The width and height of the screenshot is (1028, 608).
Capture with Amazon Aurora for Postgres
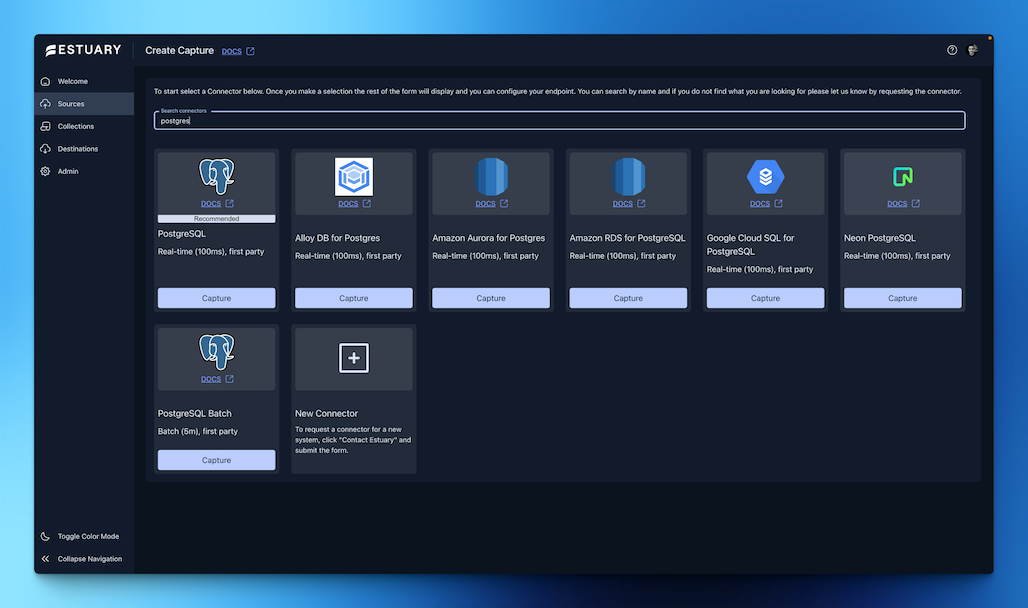coord(491,298)
